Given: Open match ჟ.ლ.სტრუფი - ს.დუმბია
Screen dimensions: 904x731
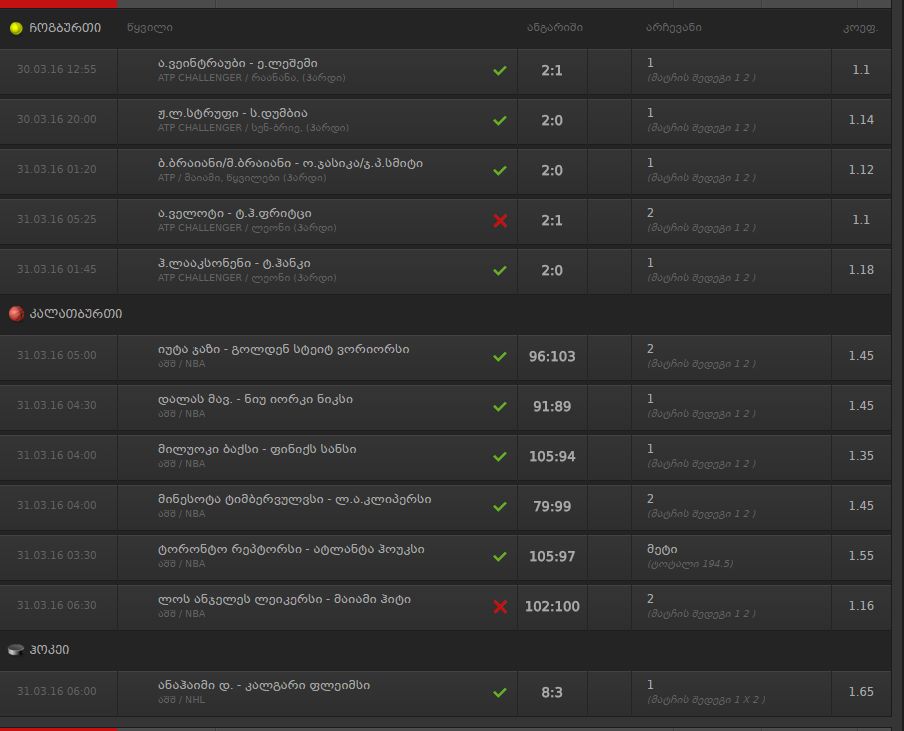Looking at the screenshot, I should [x=232, y=114].
